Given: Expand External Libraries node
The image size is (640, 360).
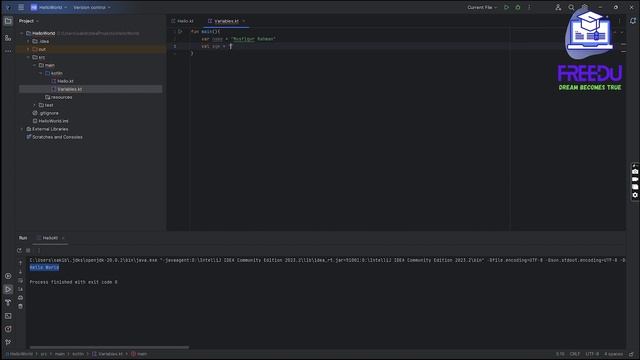Looking at the screenshot, I should pos(22,129).
